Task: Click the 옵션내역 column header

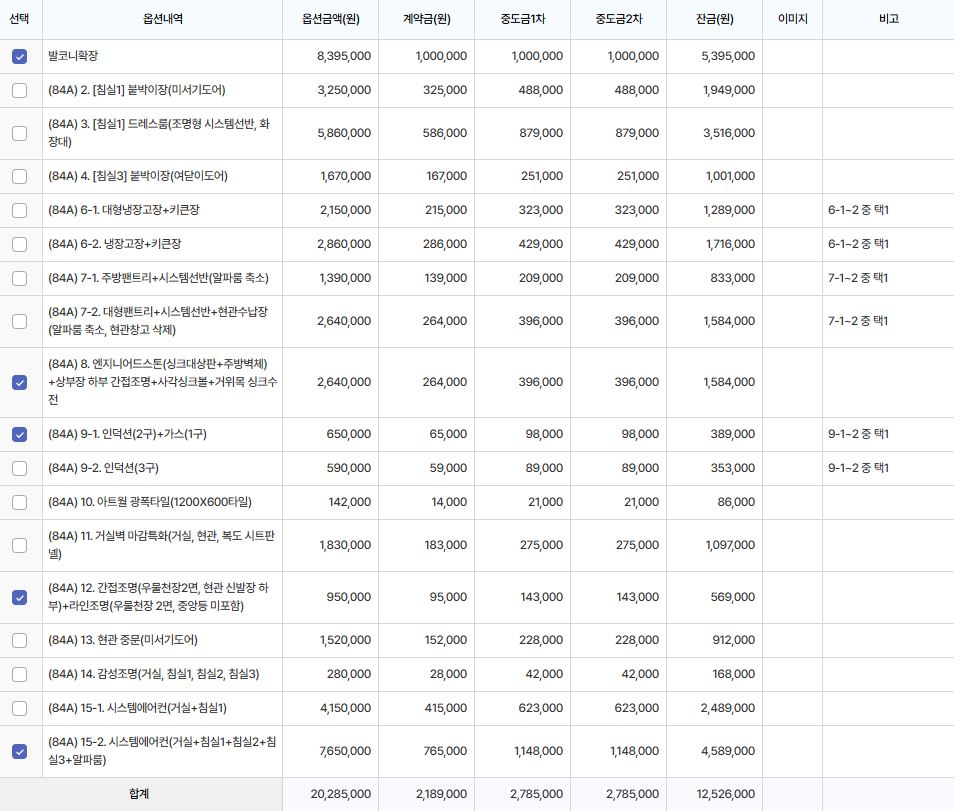Action: [163, 19]
